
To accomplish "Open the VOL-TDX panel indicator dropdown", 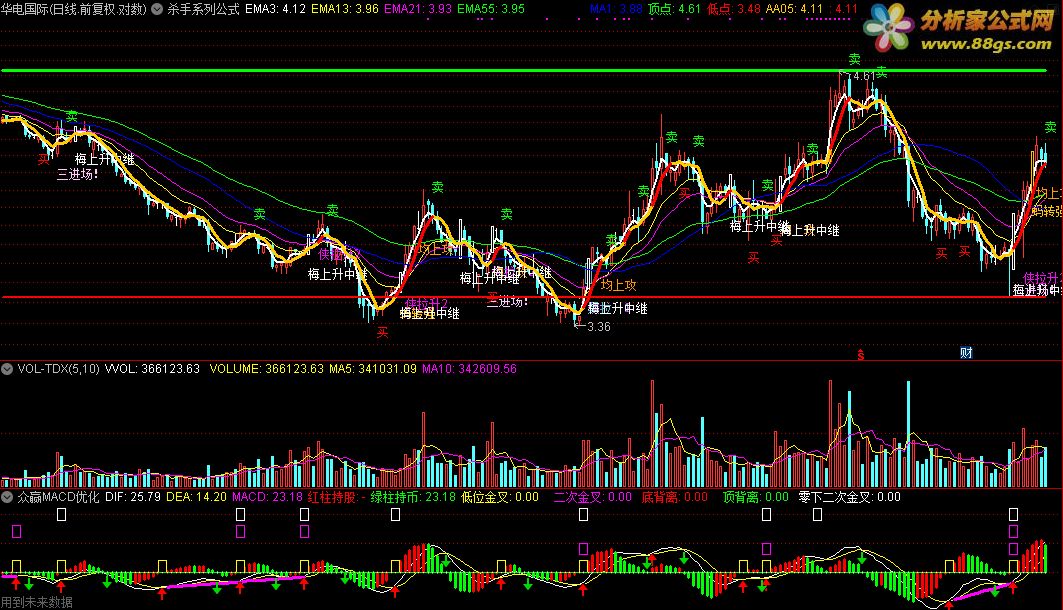I will (7, 369).
